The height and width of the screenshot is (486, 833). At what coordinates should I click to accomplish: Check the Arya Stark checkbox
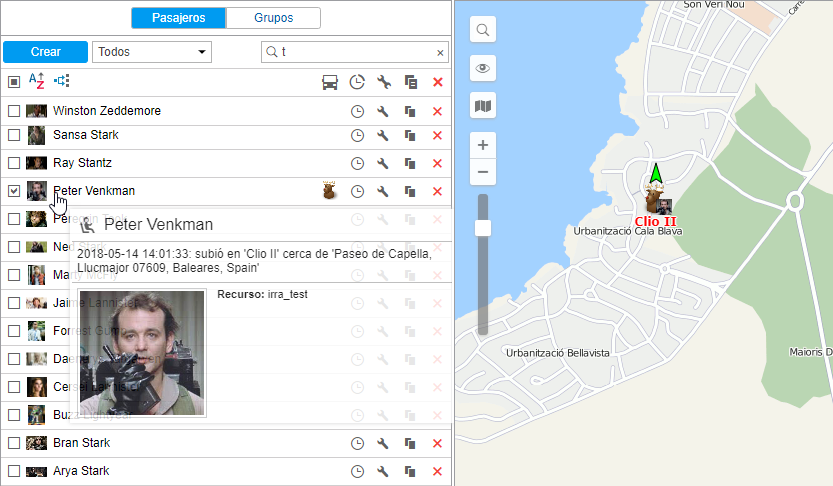[14, 471]
